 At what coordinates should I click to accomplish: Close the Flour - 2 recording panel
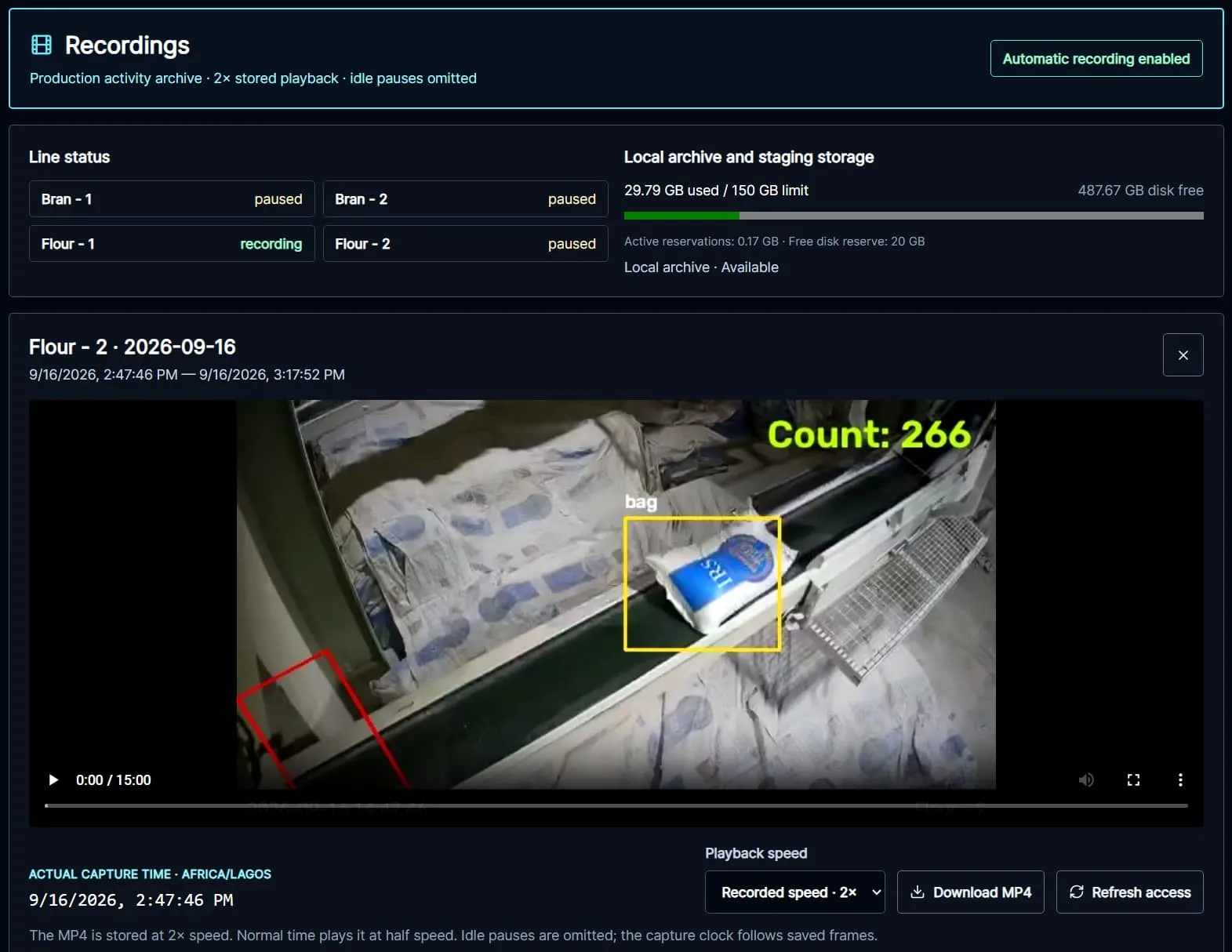(1183, 355)
